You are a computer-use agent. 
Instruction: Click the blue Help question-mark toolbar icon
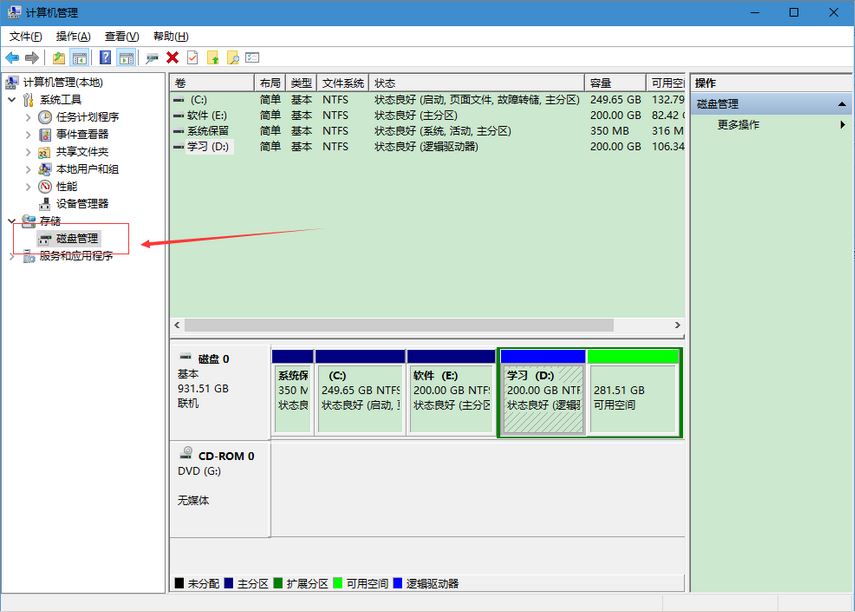click(x=105, y=58)
